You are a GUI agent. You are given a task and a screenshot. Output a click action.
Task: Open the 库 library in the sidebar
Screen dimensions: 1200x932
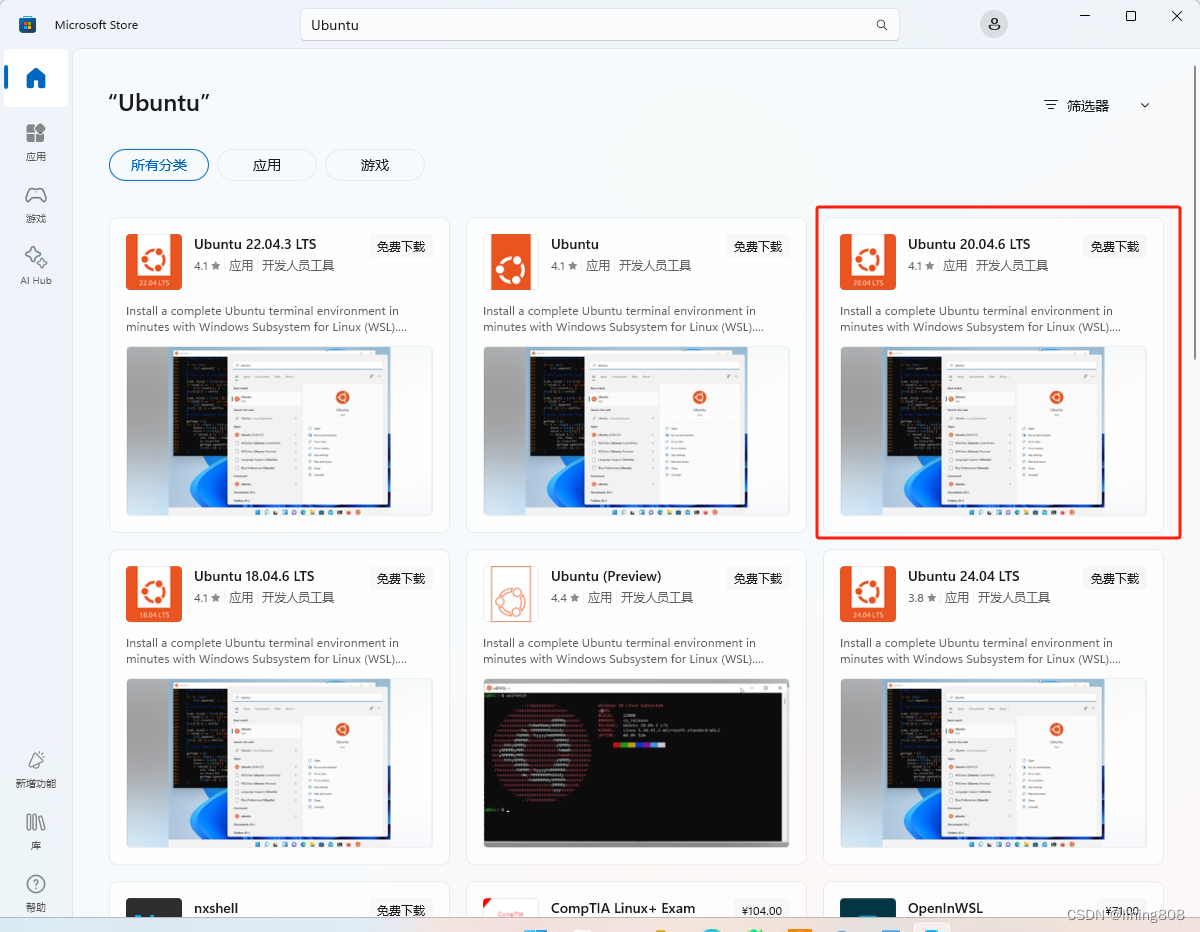point(36,831)
